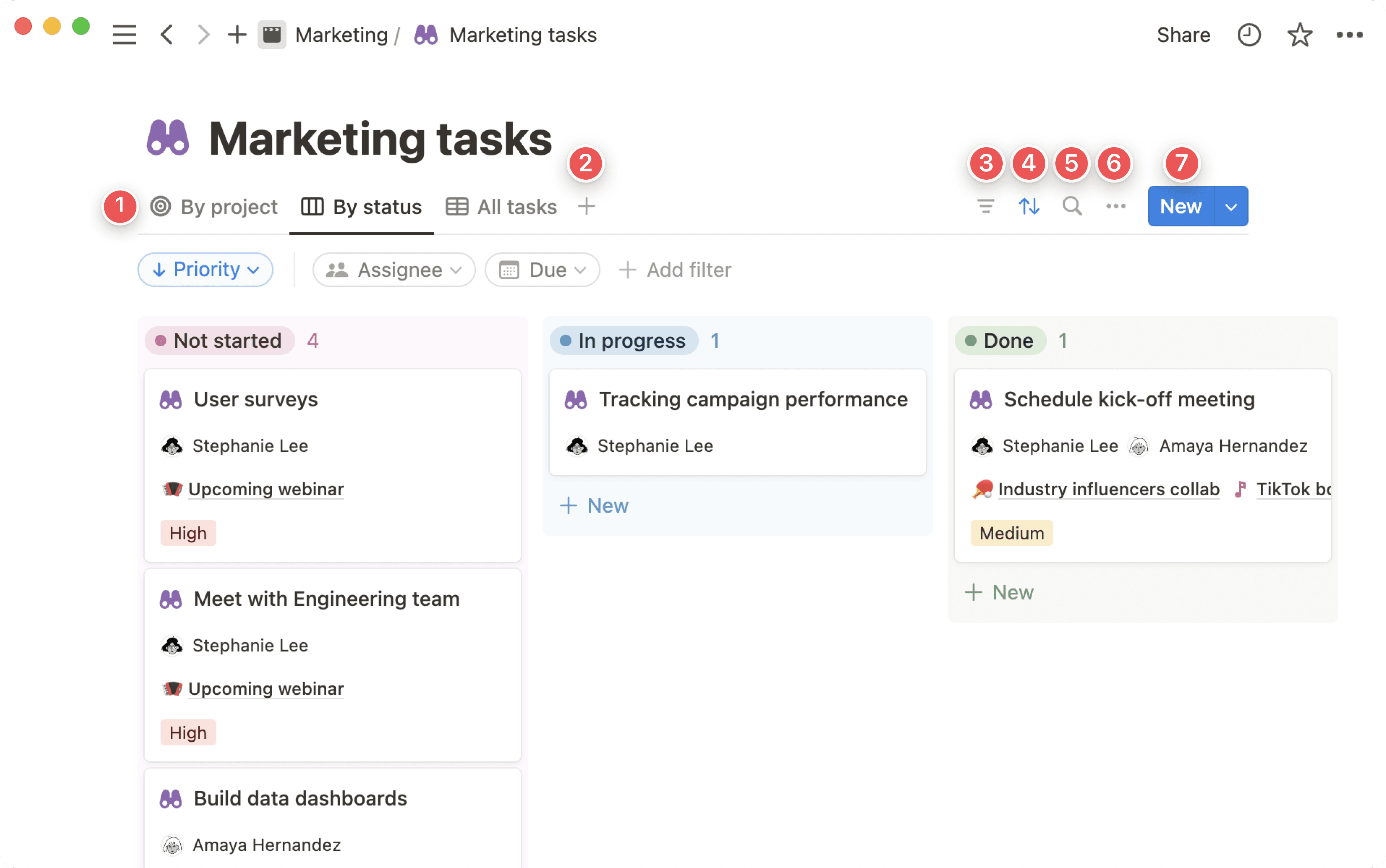Open the Upcoming webinar link in User surveys
Image resolution: width=1386 pixels, height=868 pixels.
tap(265, 489)
